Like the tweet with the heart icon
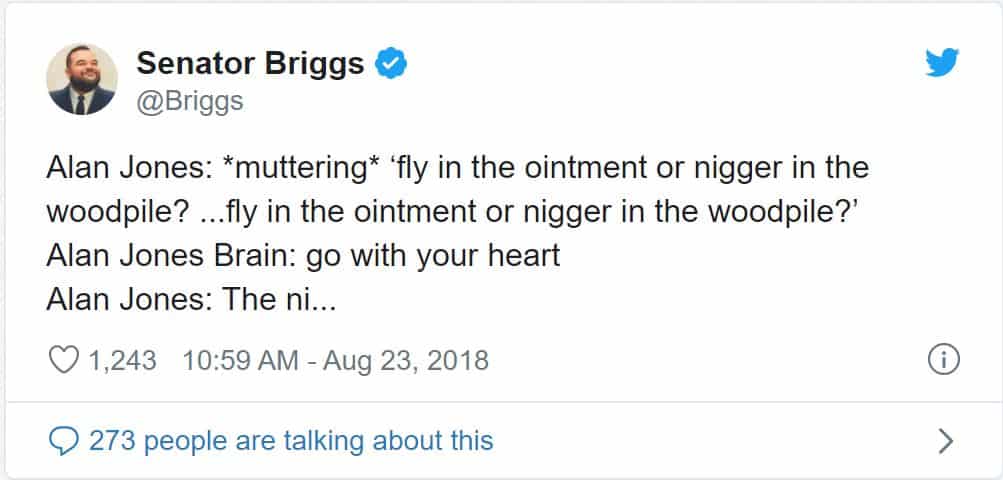This screenshot has width=1003, height=480. click(63, 360)
